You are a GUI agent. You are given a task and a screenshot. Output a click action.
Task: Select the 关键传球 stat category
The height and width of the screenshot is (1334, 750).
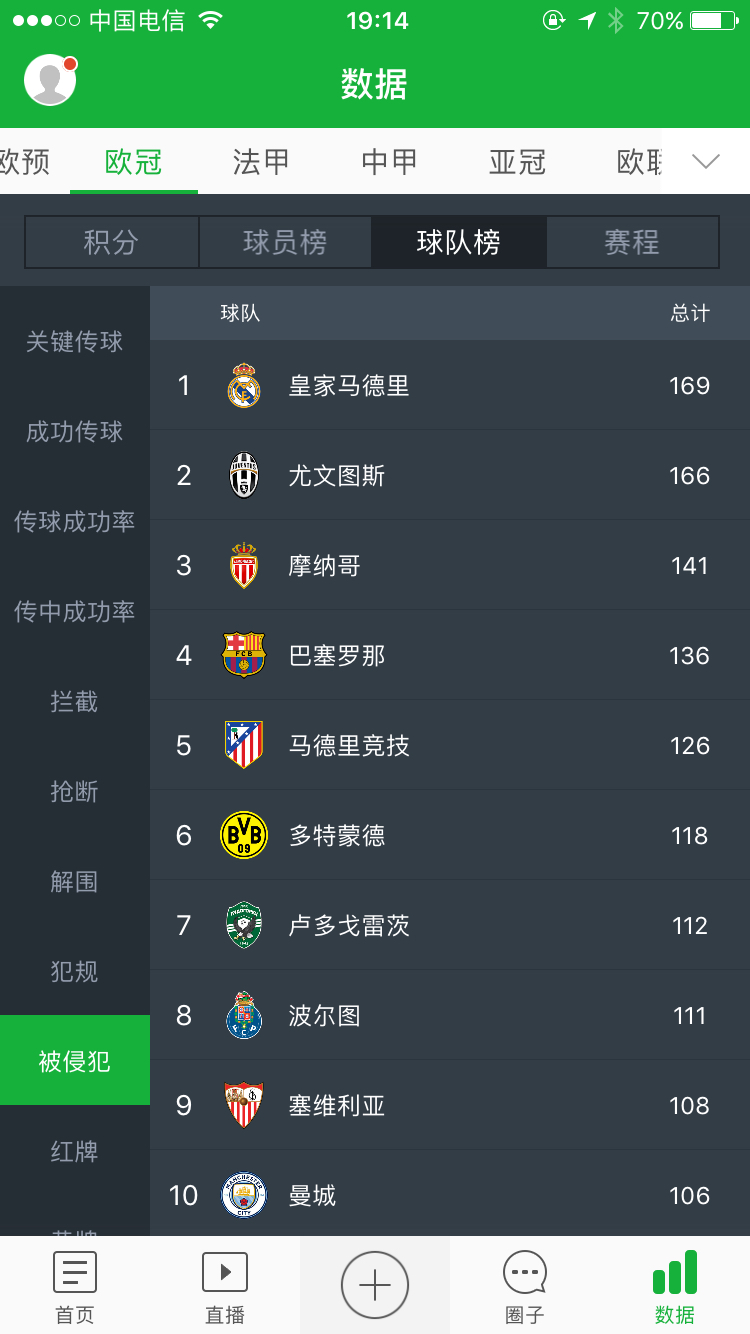pos(75,342)
